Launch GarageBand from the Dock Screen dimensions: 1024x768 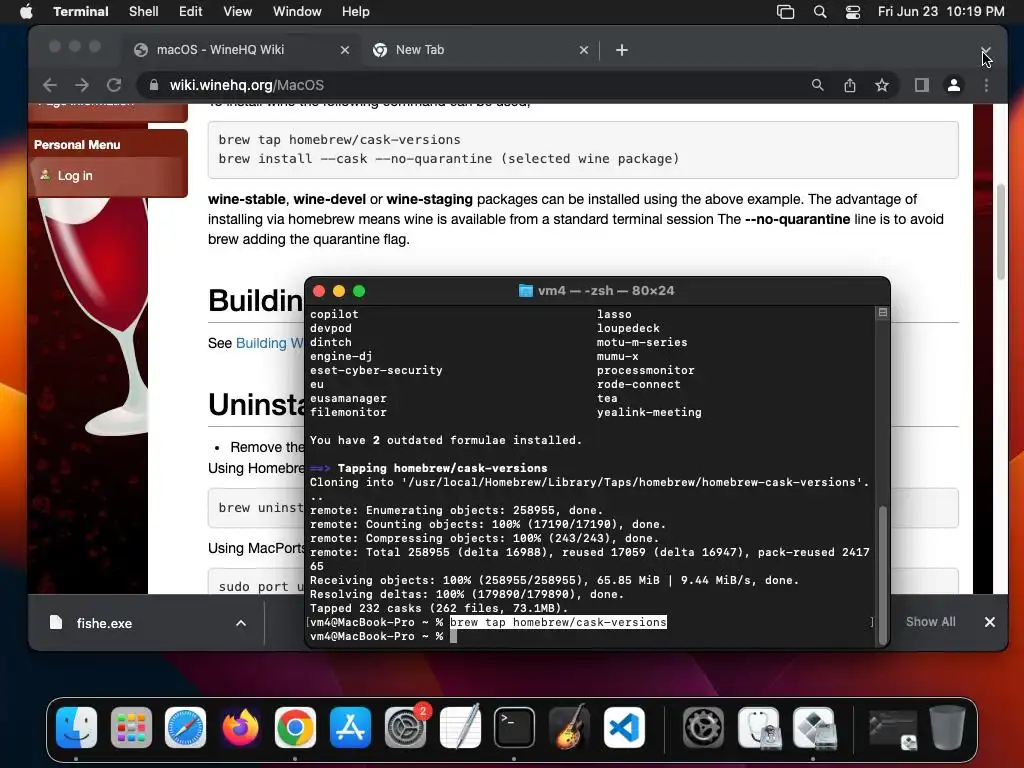pos(569,728)
